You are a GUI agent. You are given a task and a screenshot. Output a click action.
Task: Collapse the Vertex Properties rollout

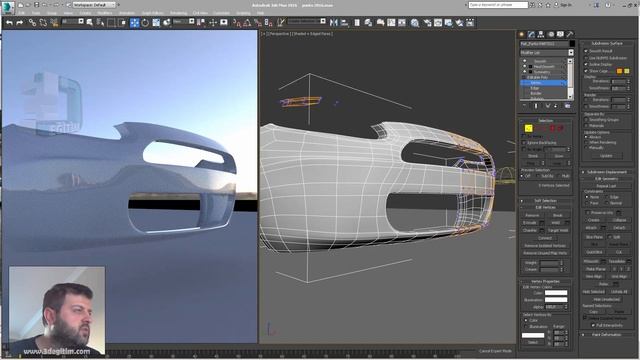(545, 282)
